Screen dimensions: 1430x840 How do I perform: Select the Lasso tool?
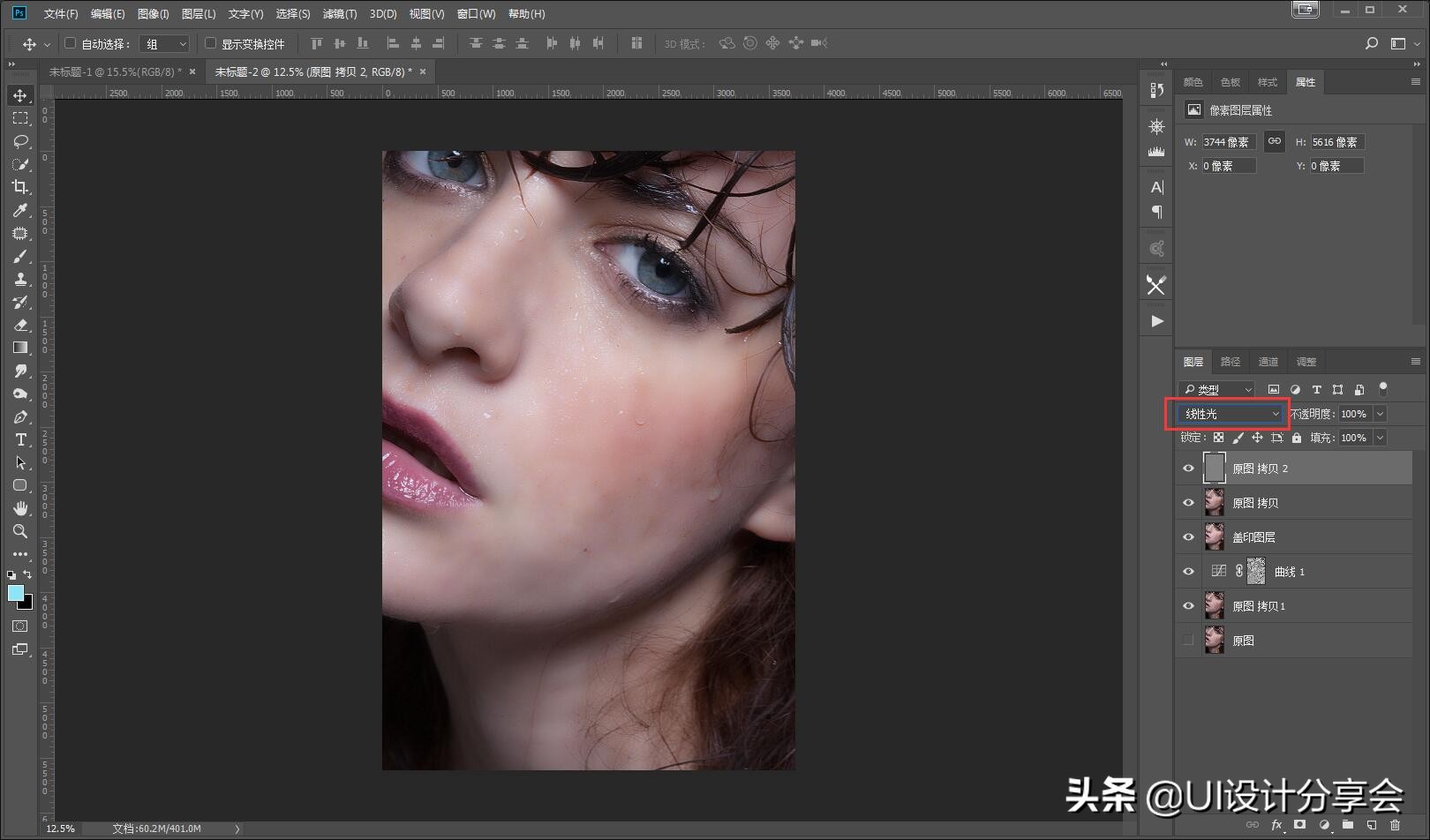(x=19, y=141)
